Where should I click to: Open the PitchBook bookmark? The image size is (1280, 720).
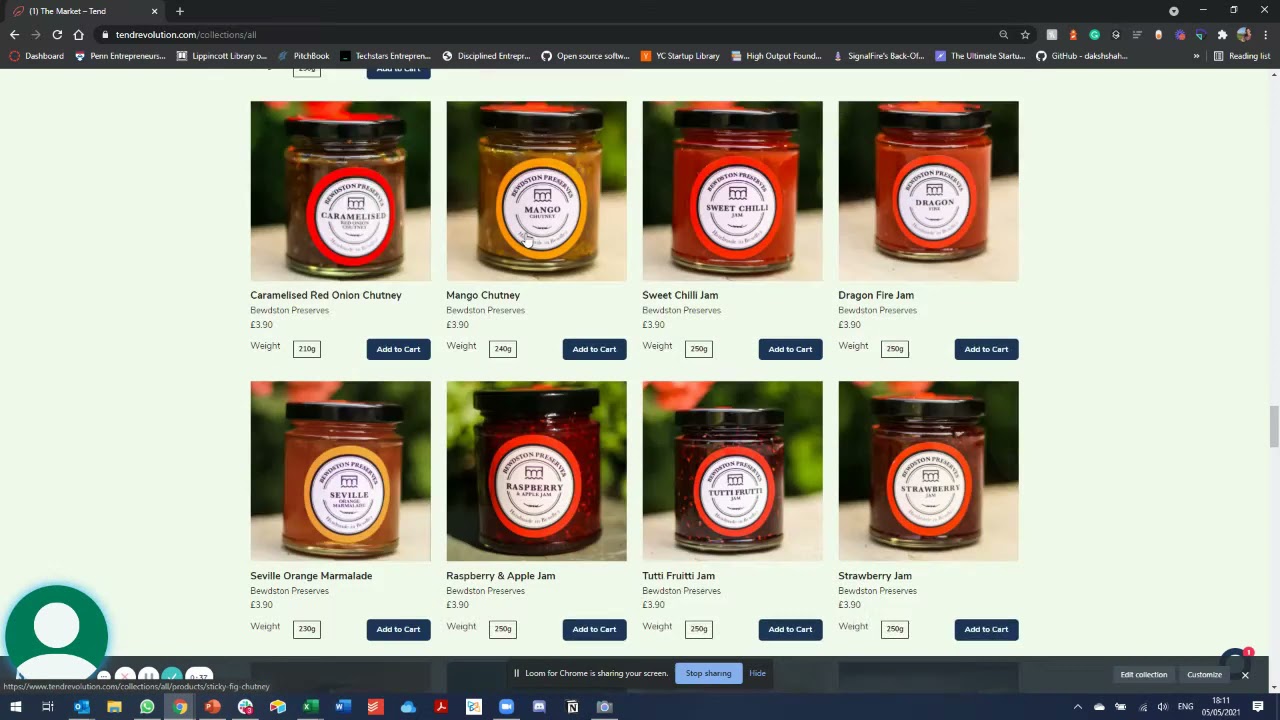click(x=304, y=56)
